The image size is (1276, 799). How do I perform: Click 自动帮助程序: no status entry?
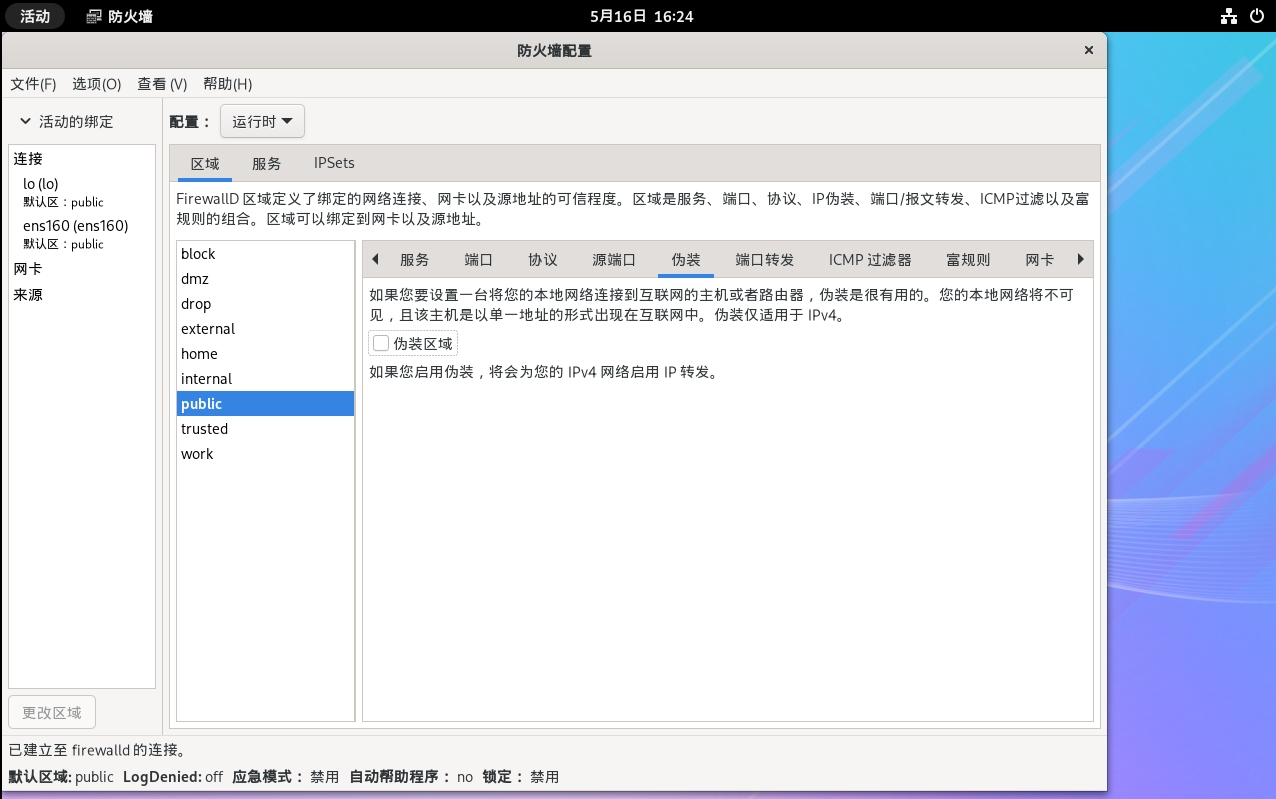[411, 777]
